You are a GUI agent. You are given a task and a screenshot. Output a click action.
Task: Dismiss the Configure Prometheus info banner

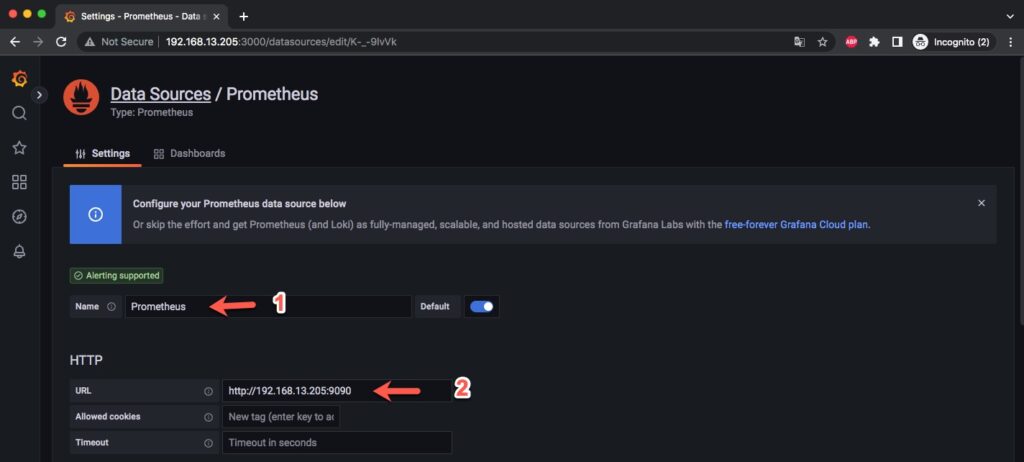pyautogui.click(x=981, y=203)
